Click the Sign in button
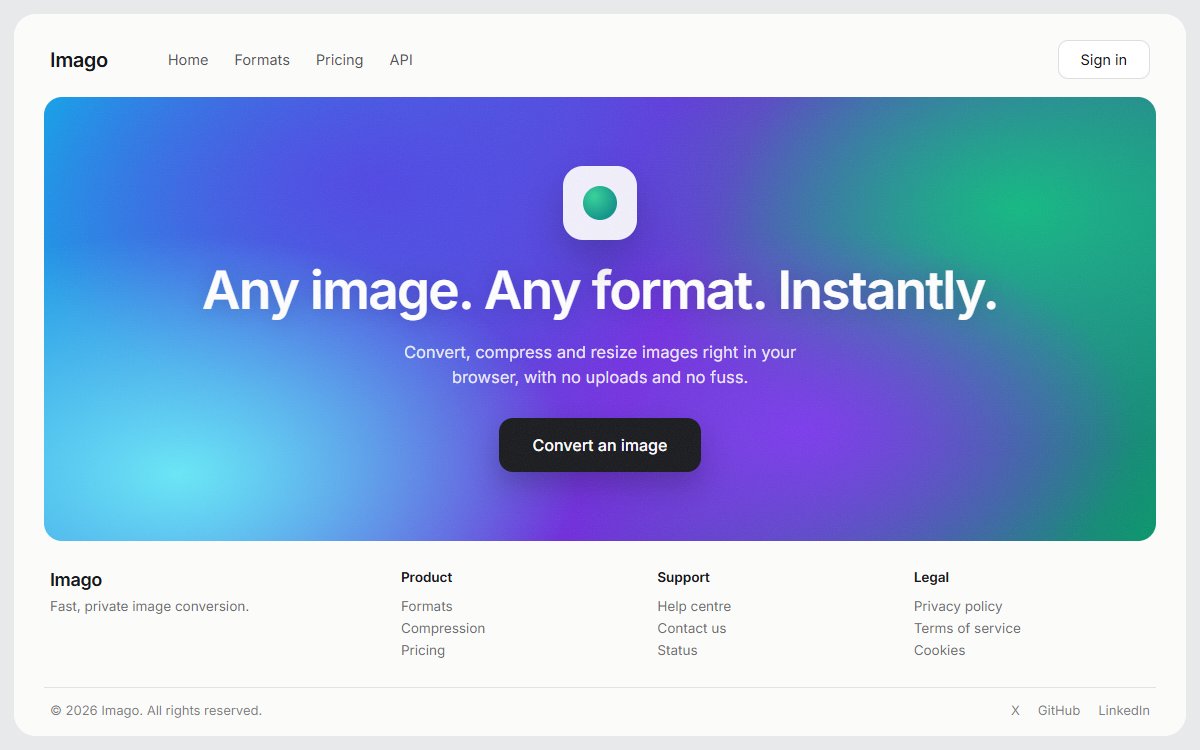1200x750 pixels. click(x=1104, y=60)
